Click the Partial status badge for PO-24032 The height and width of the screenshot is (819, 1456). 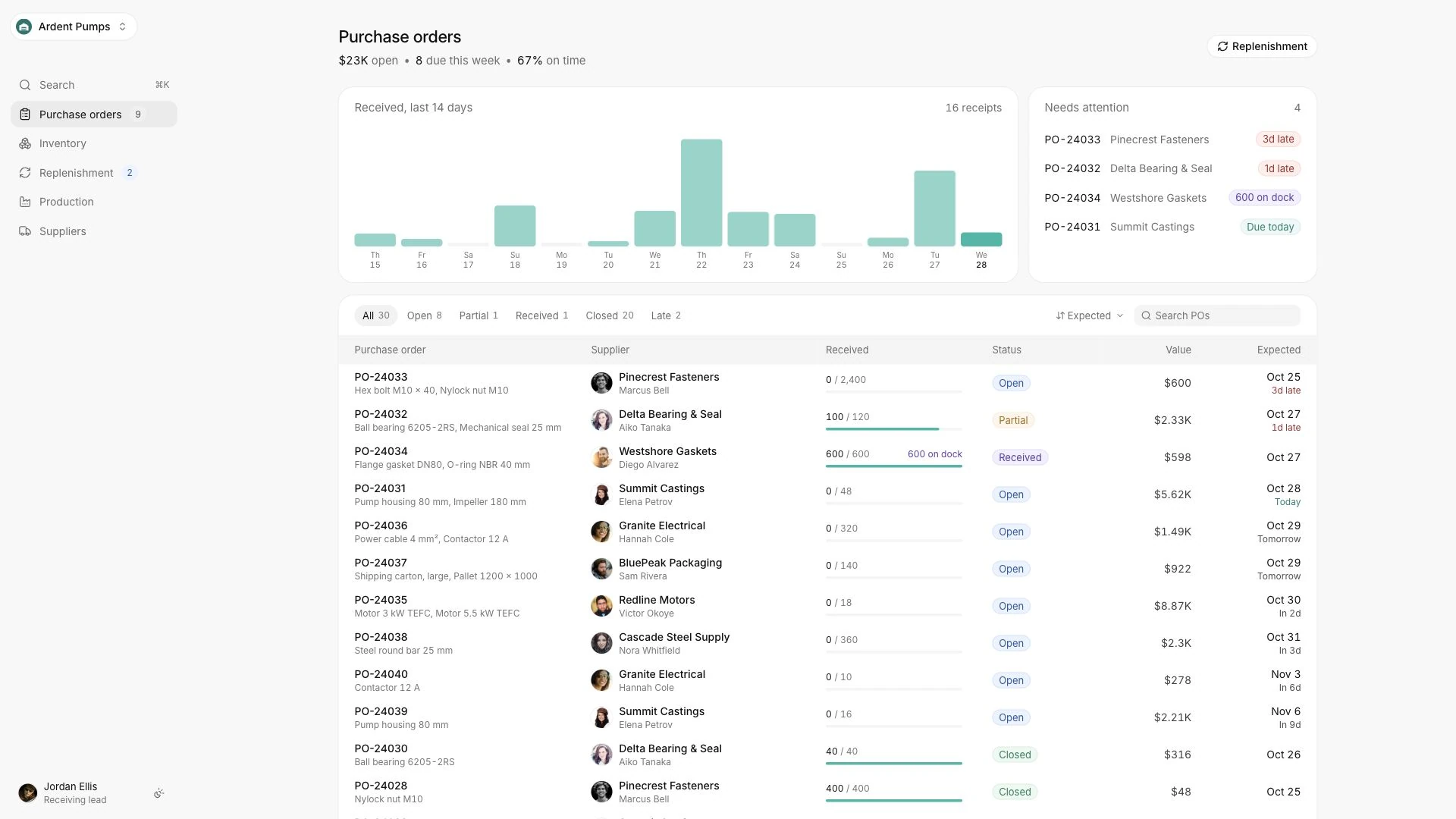pos(1013,420)
